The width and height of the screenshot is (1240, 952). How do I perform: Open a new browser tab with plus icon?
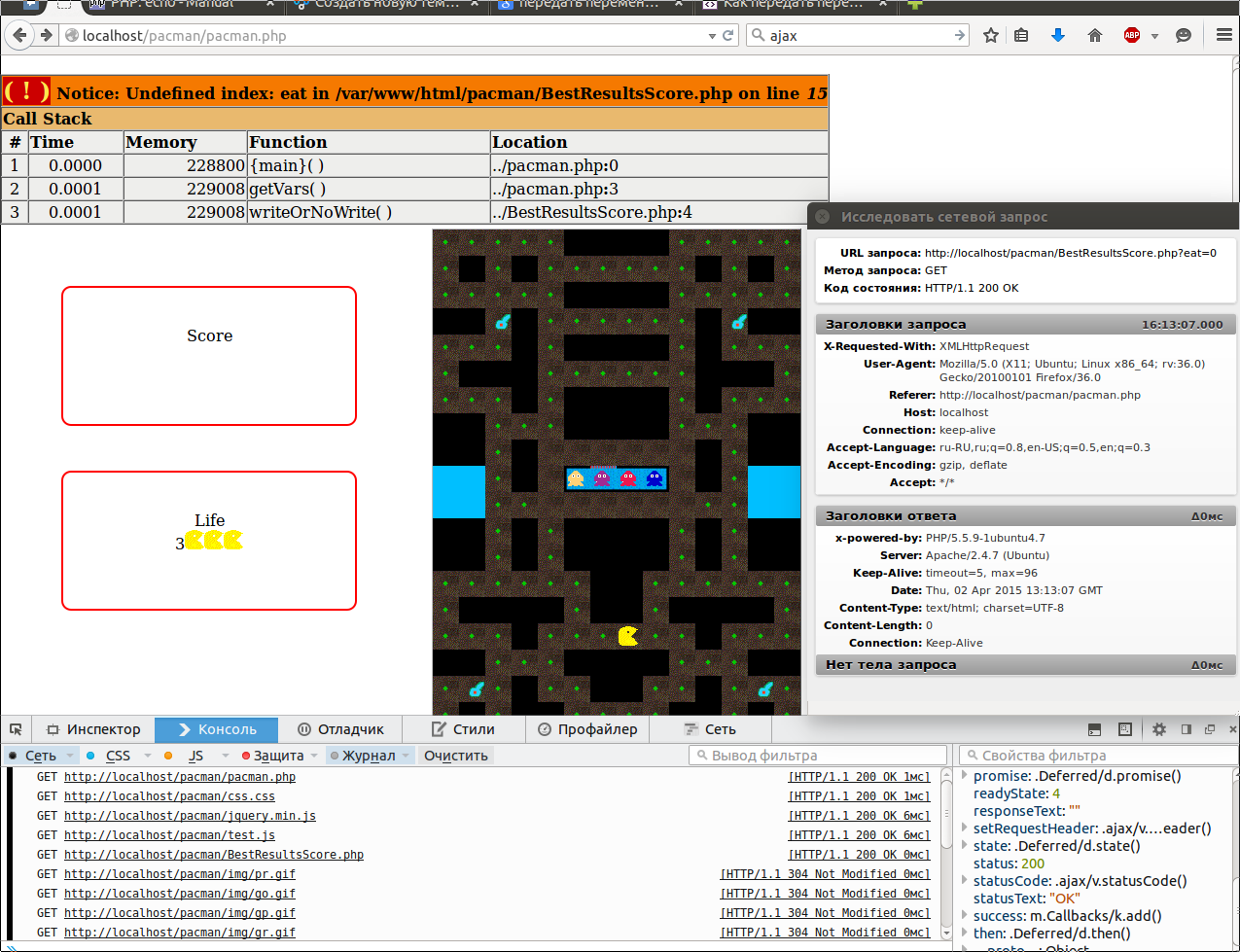point(915,5)
